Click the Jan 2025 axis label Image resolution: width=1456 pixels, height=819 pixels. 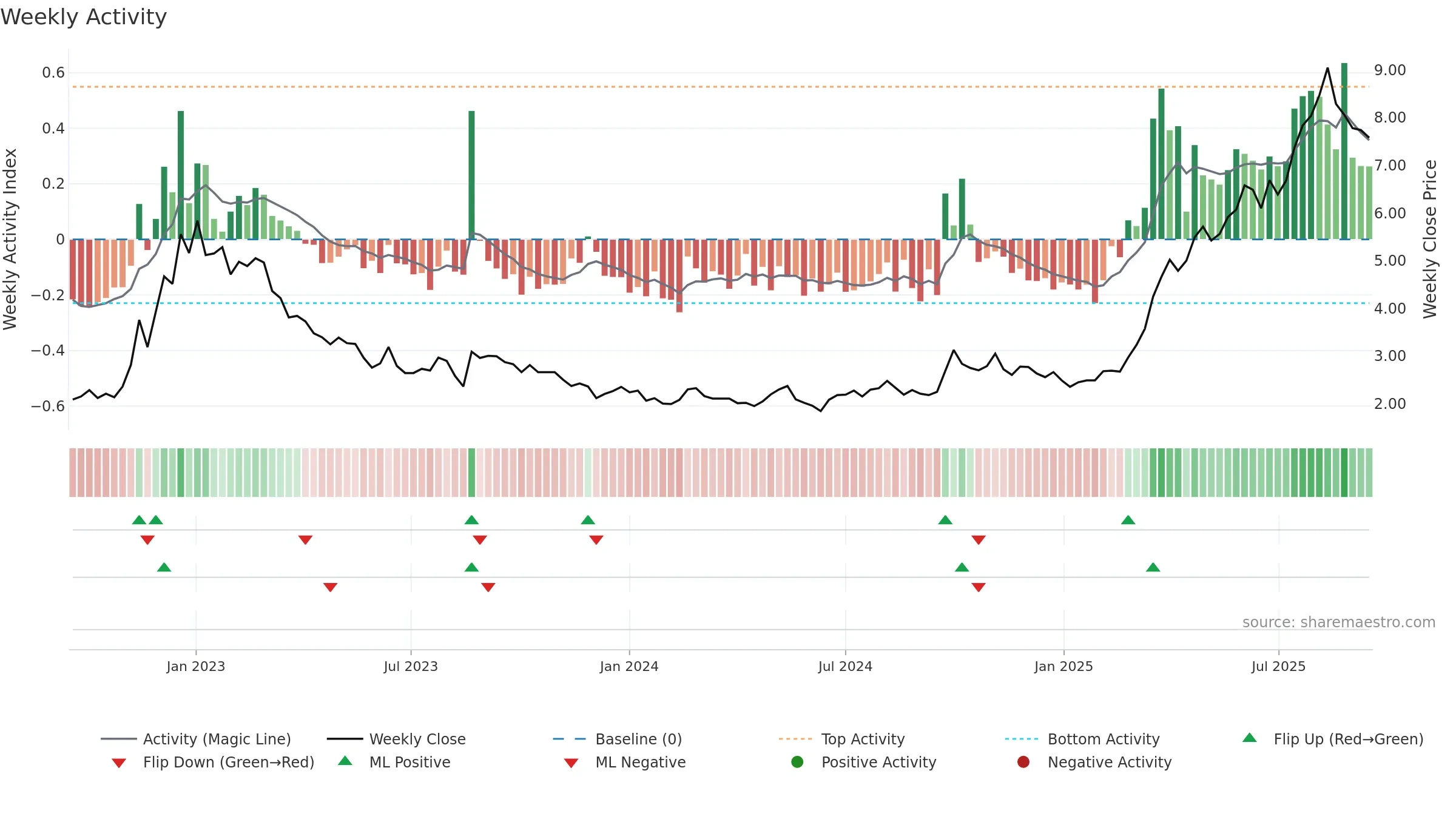(x=1063, y=667)
